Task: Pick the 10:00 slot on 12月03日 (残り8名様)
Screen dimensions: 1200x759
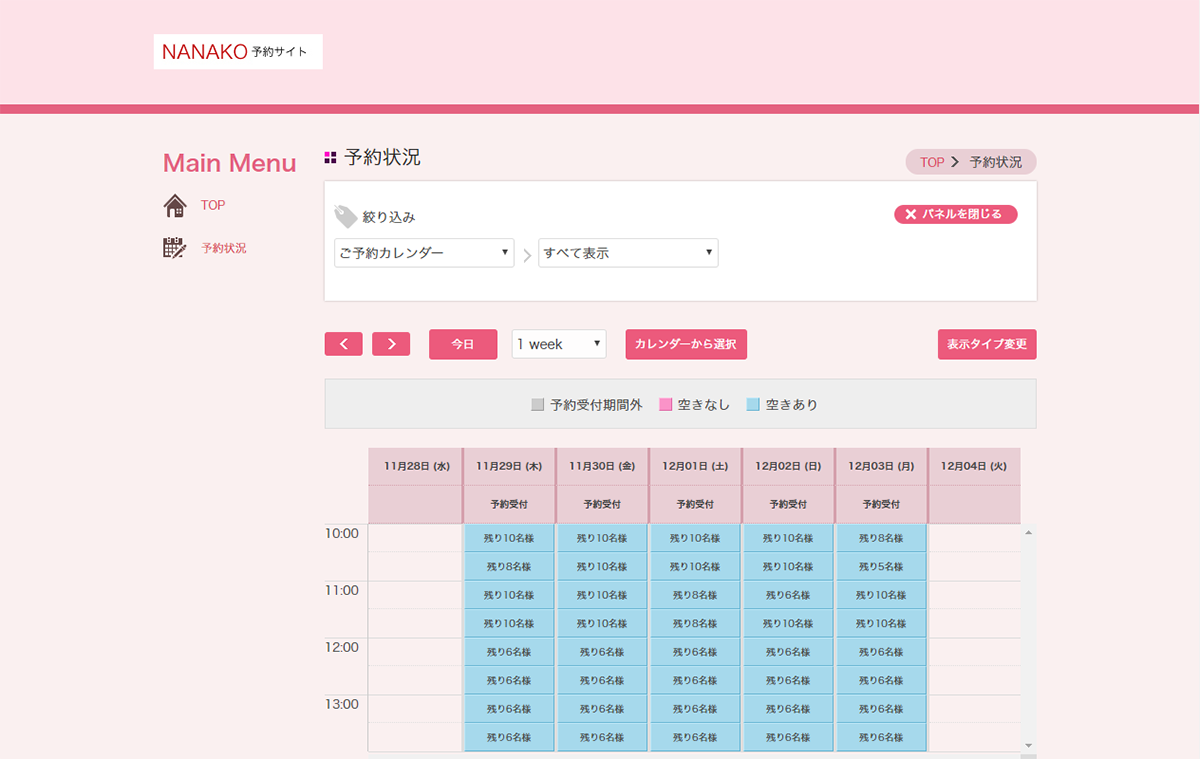Action: pos(881,538)
